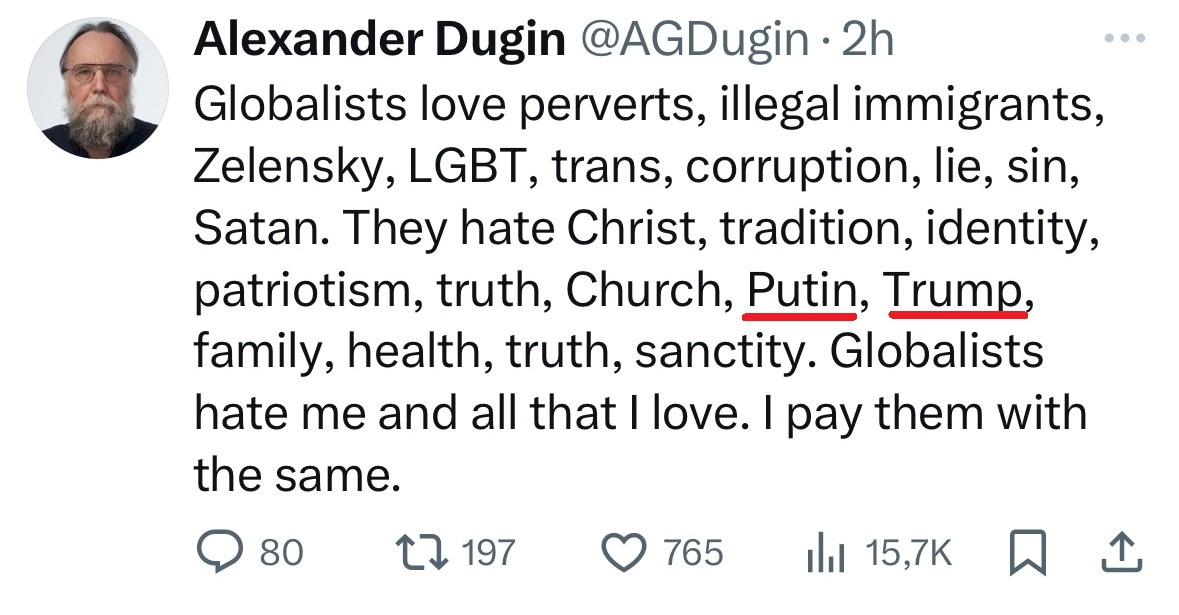Screen dimensions: 1179x615
Task: Click the reply speech bubble icon
Action: (x=219, y=552)
